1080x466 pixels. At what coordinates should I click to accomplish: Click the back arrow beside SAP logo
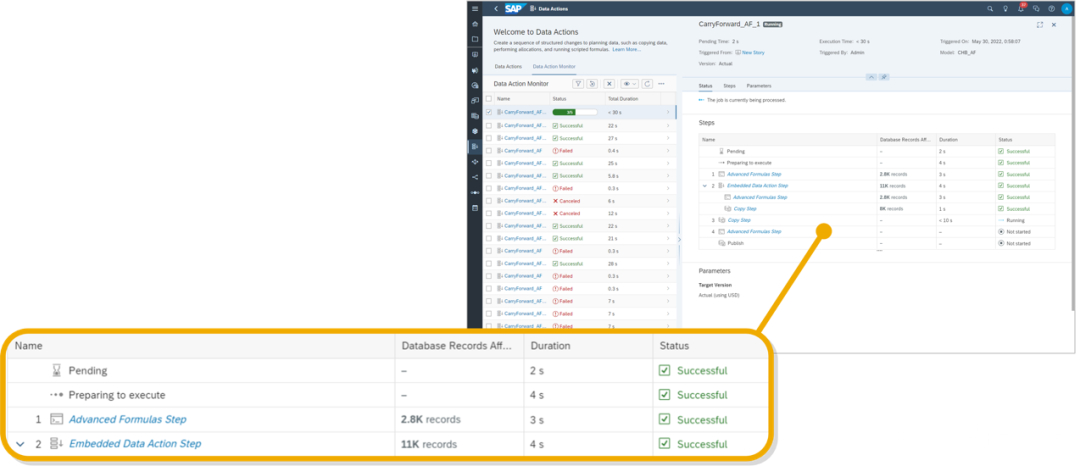click(496, 9)
